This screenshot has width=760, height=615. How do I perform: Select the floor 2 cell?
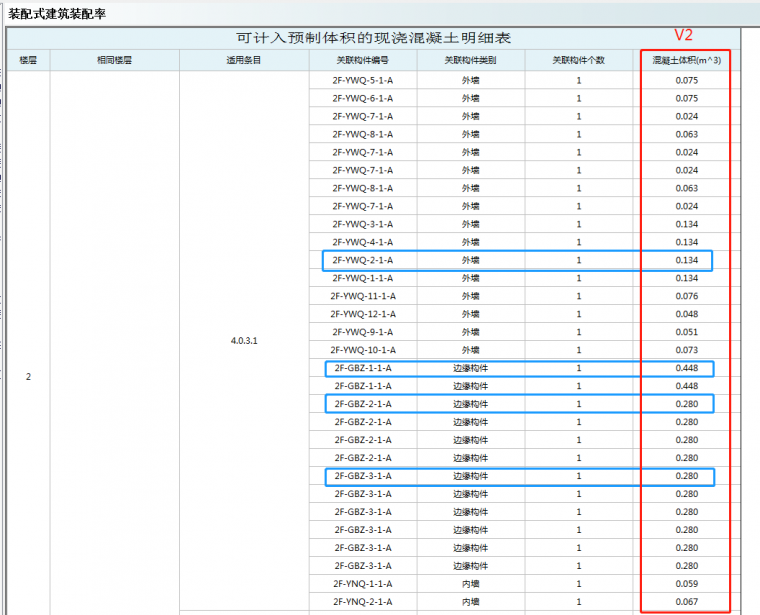point(28,377)
